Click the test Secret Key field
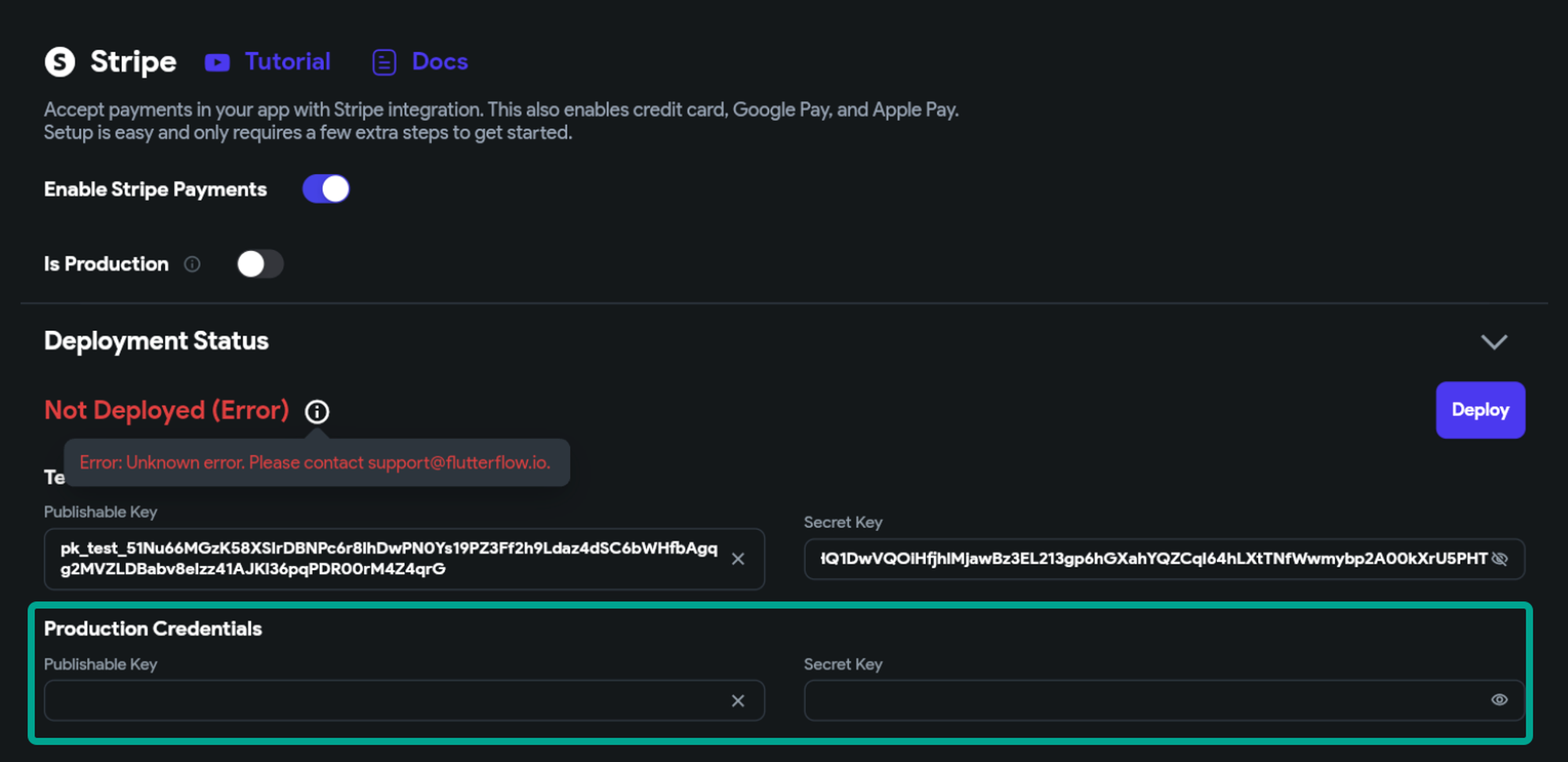This screenshot has width=1568, height=762. [x=1164, y=559]
